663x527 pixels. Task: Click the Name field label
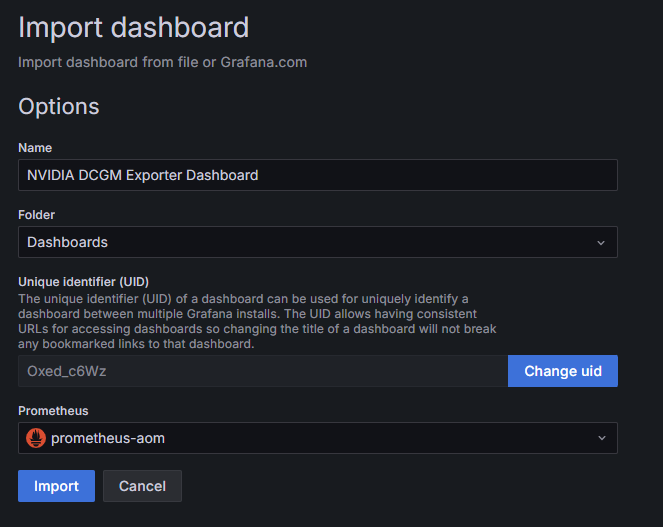tap(35, 148)
